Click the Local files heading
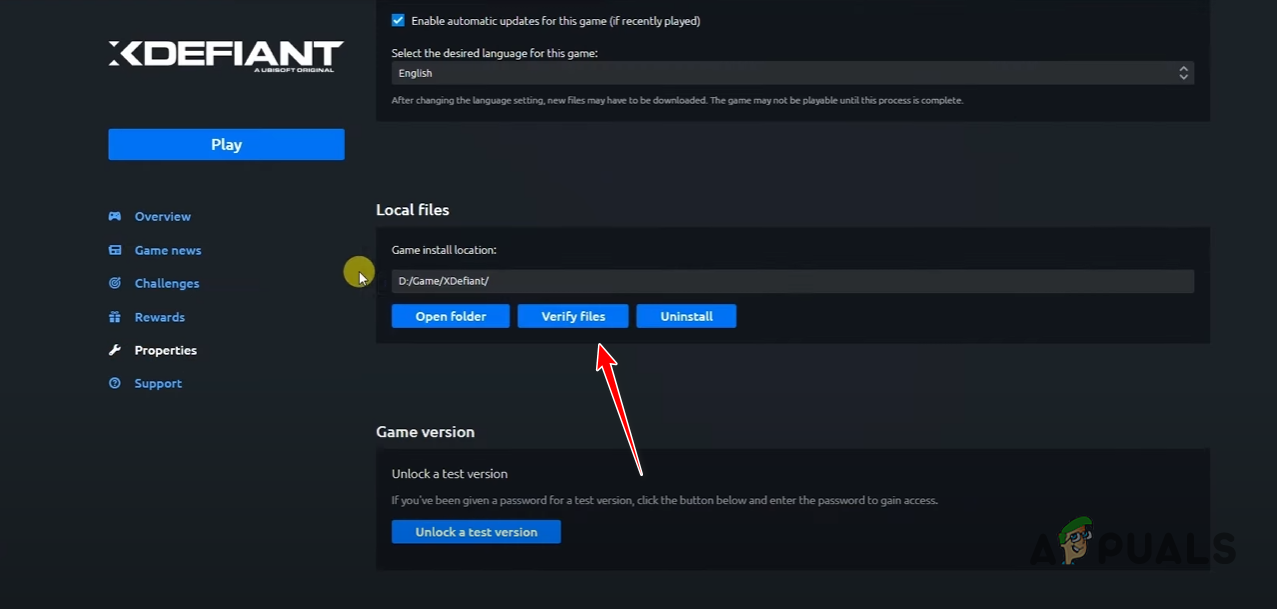This screenshot has width=1277, height=609. pyautogui.click(x=413, y=210)
